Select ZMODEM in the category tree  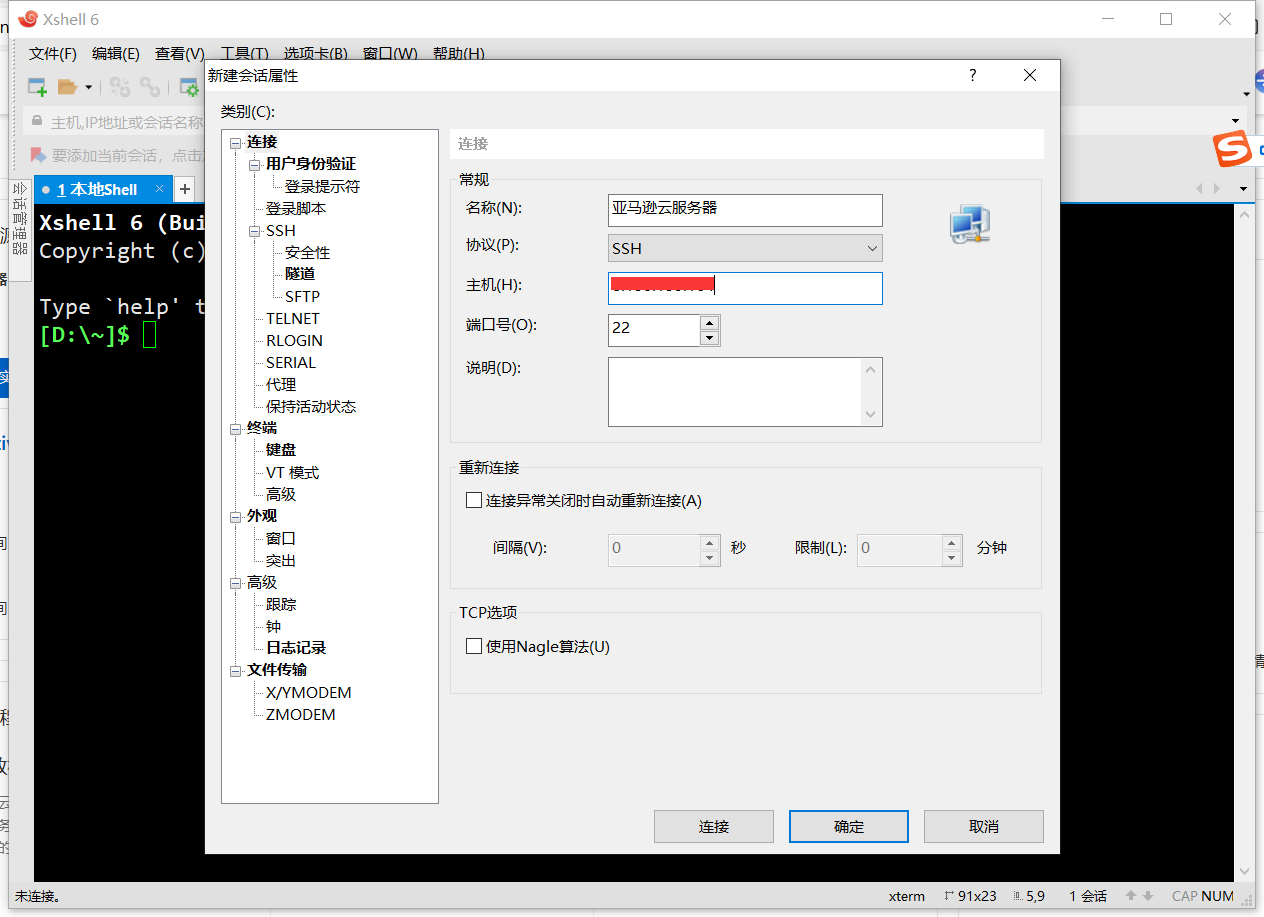[301, 714]
